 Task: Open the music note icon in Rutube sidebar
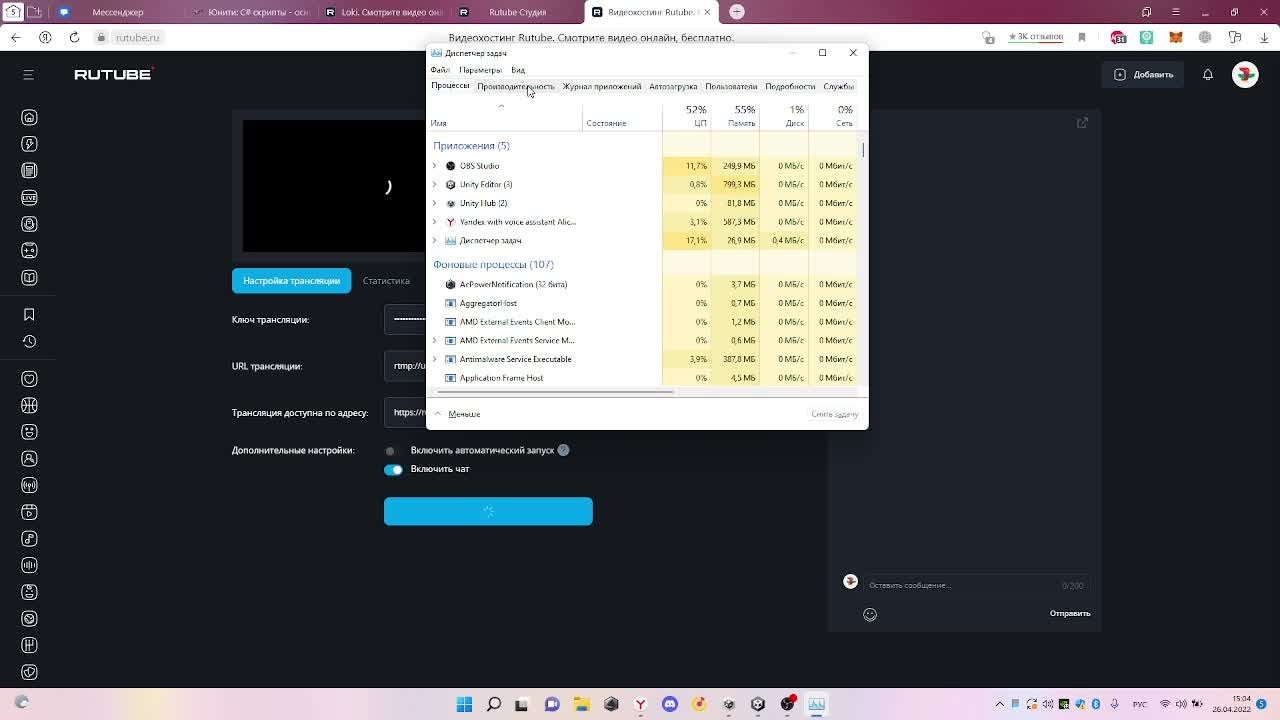(x=29, y=539)
